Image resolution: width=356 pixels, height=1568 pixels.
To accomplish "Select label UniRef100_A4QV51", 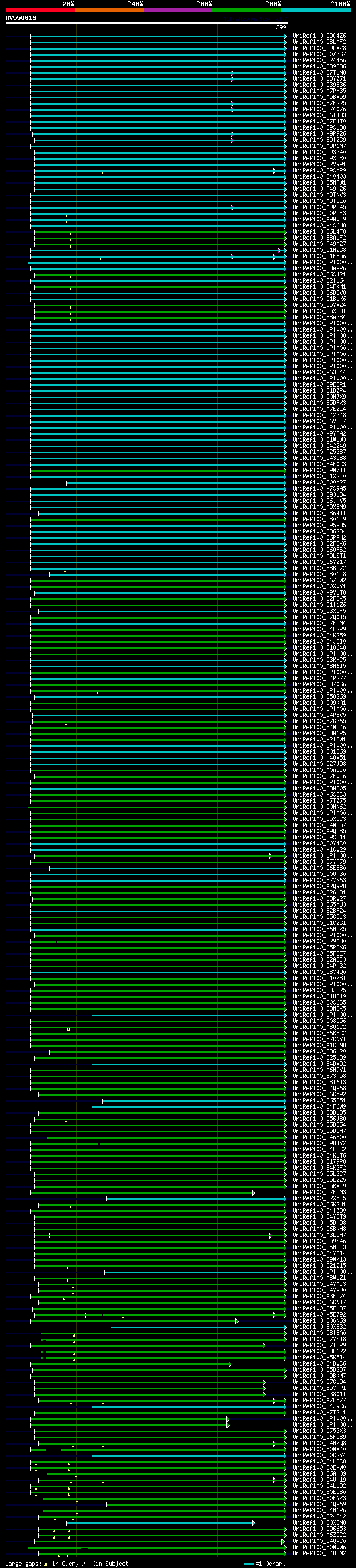I will pos(319,757).
